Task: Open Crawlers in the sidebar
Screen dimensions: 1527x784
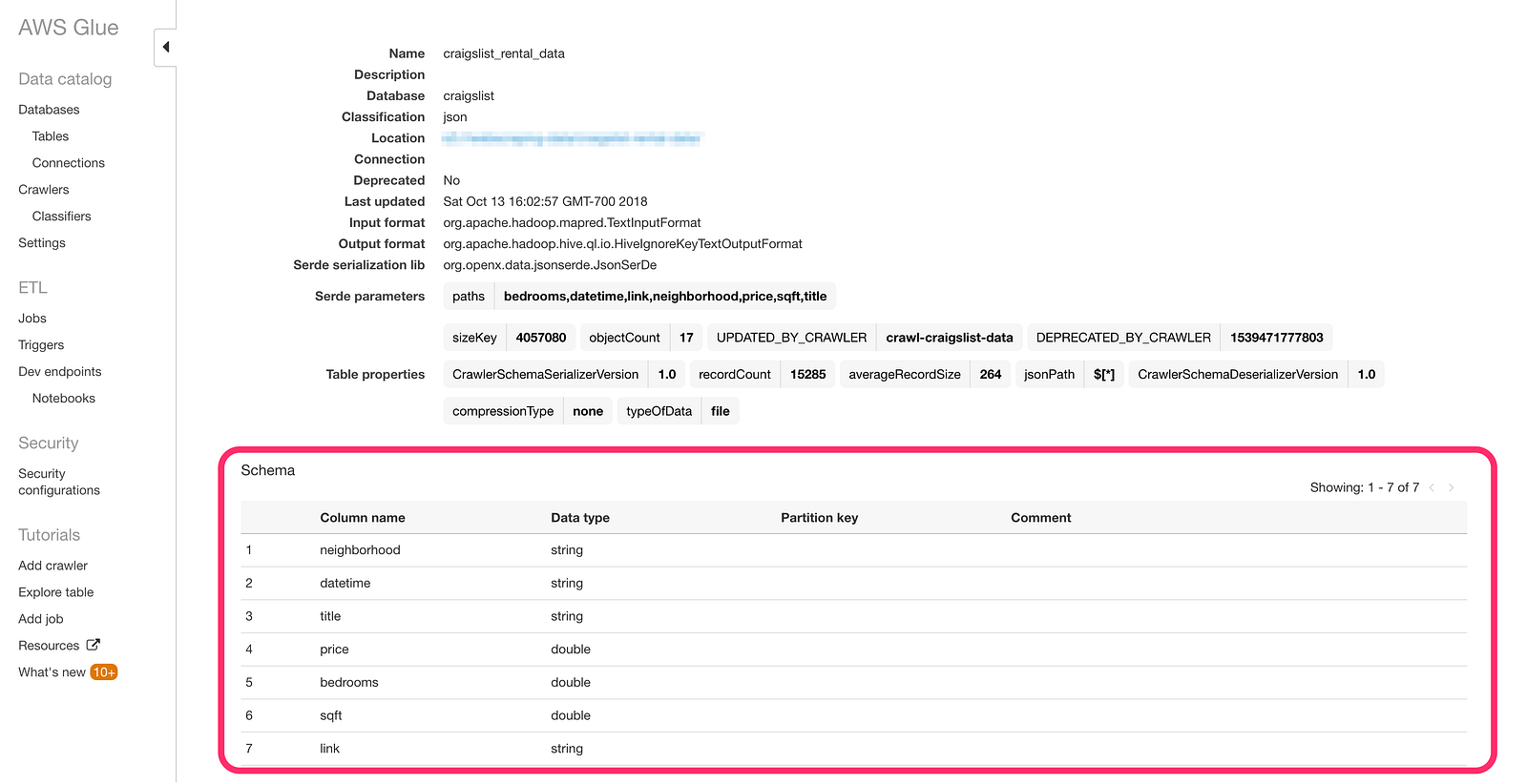Action: tap(44, 190)
